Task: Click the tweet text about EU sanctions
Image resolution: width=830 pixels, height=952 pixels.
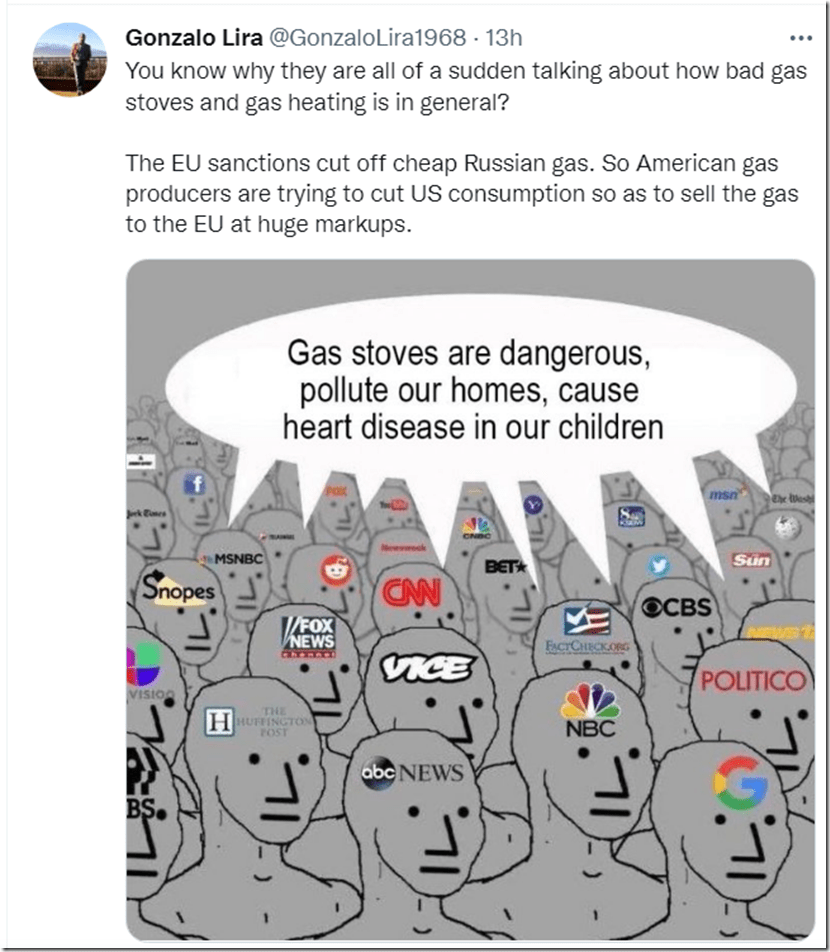Action: tap(462, 194)
